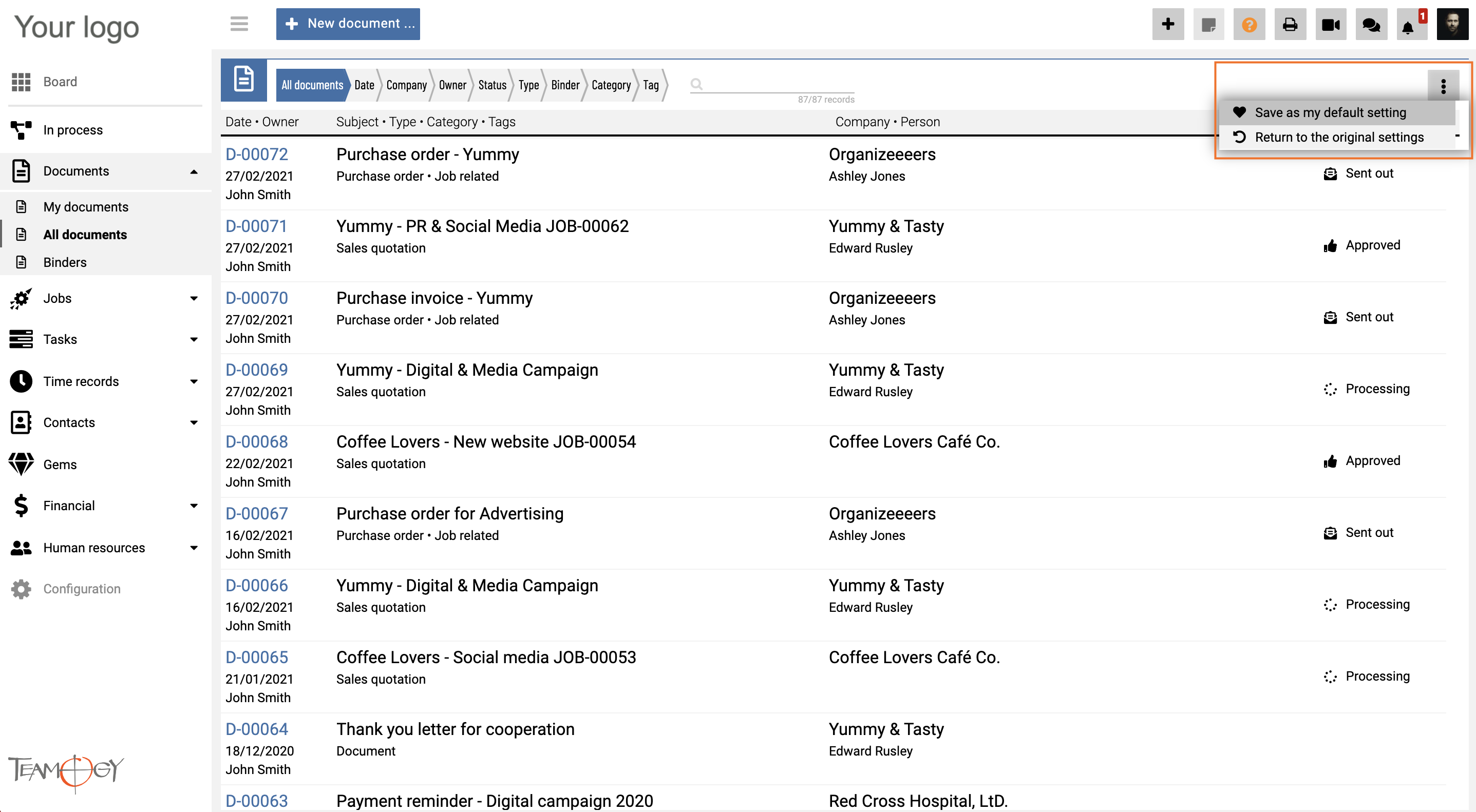Switch to the Status filter tab
This screenshot has width=1476, height=812.
[492, 85]
